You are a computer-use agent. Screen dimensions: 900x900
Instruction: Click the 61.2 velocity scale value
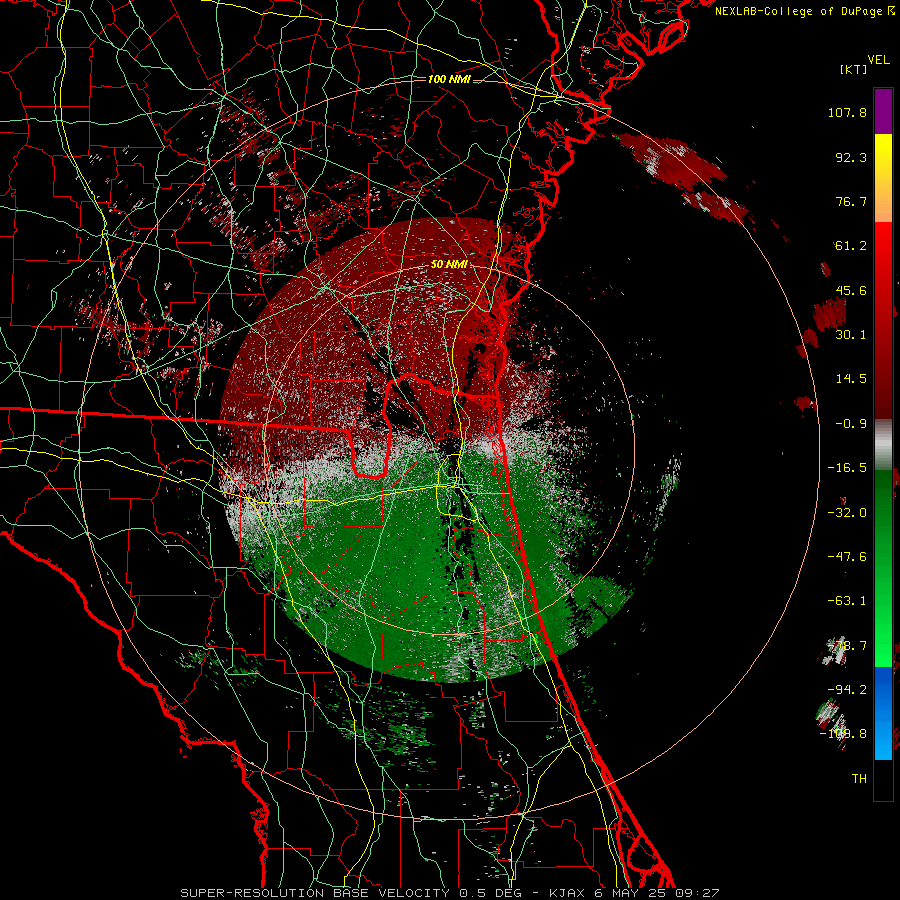(851, 246)
